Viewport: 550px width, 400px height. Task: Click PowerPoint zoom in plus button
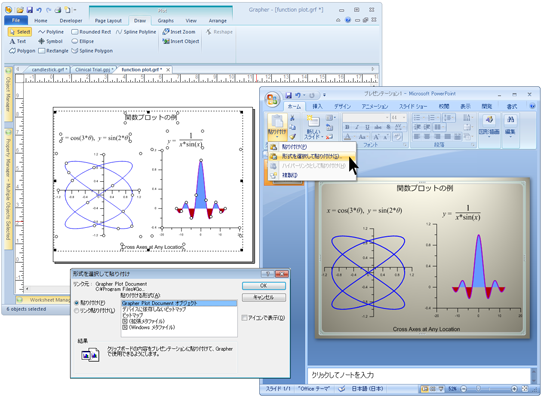tap(514, 389)
